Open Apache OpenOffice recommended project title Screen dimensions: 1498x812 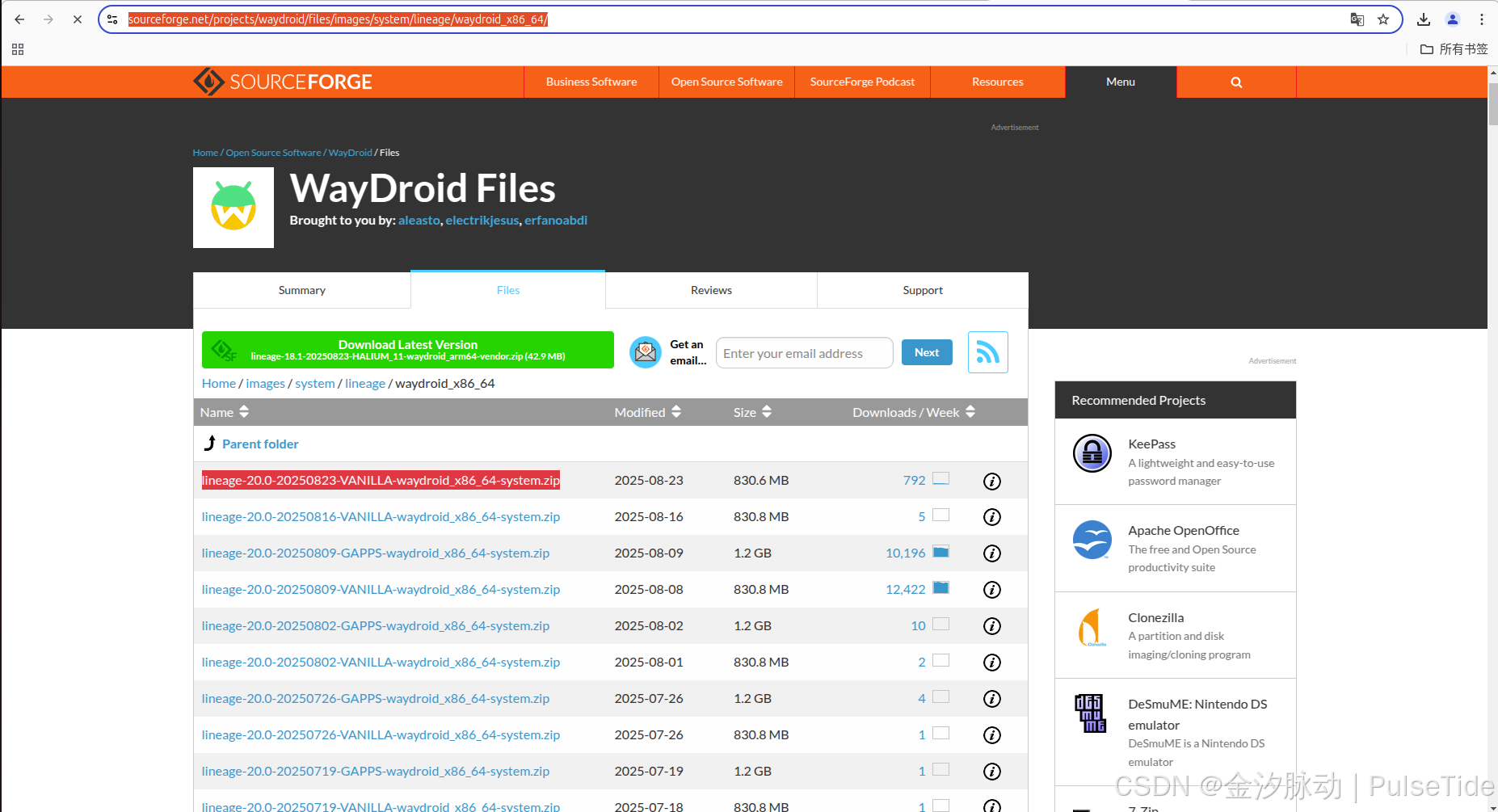pyautogui.click(x=1184, y=531)
